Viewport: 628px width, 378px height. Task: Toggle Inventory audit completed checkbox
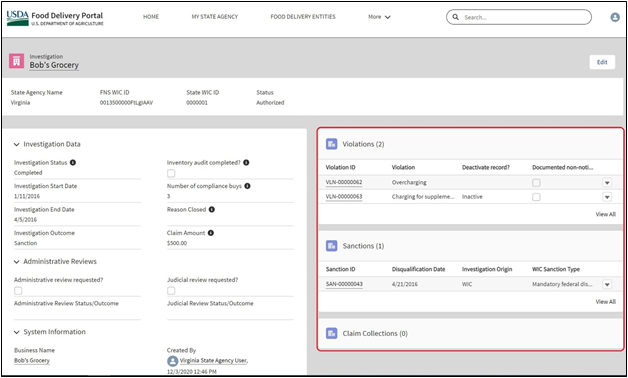click(171, 173)
